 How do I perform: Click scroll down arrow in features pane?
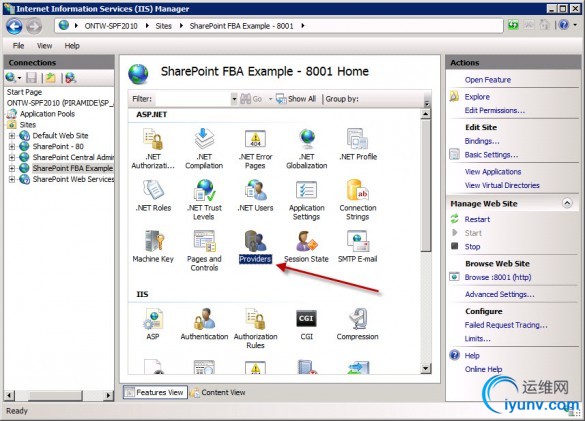(x=425, y=369)
